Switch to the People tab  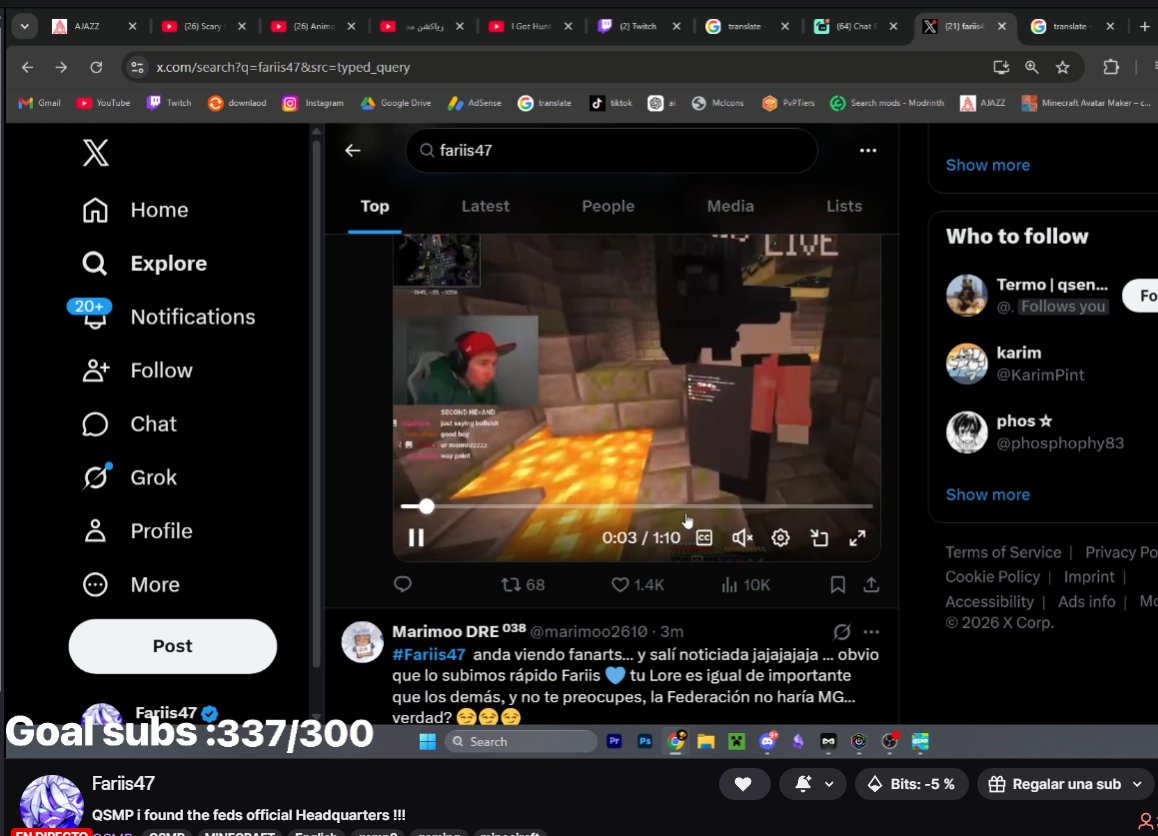(x=608, y=206)
